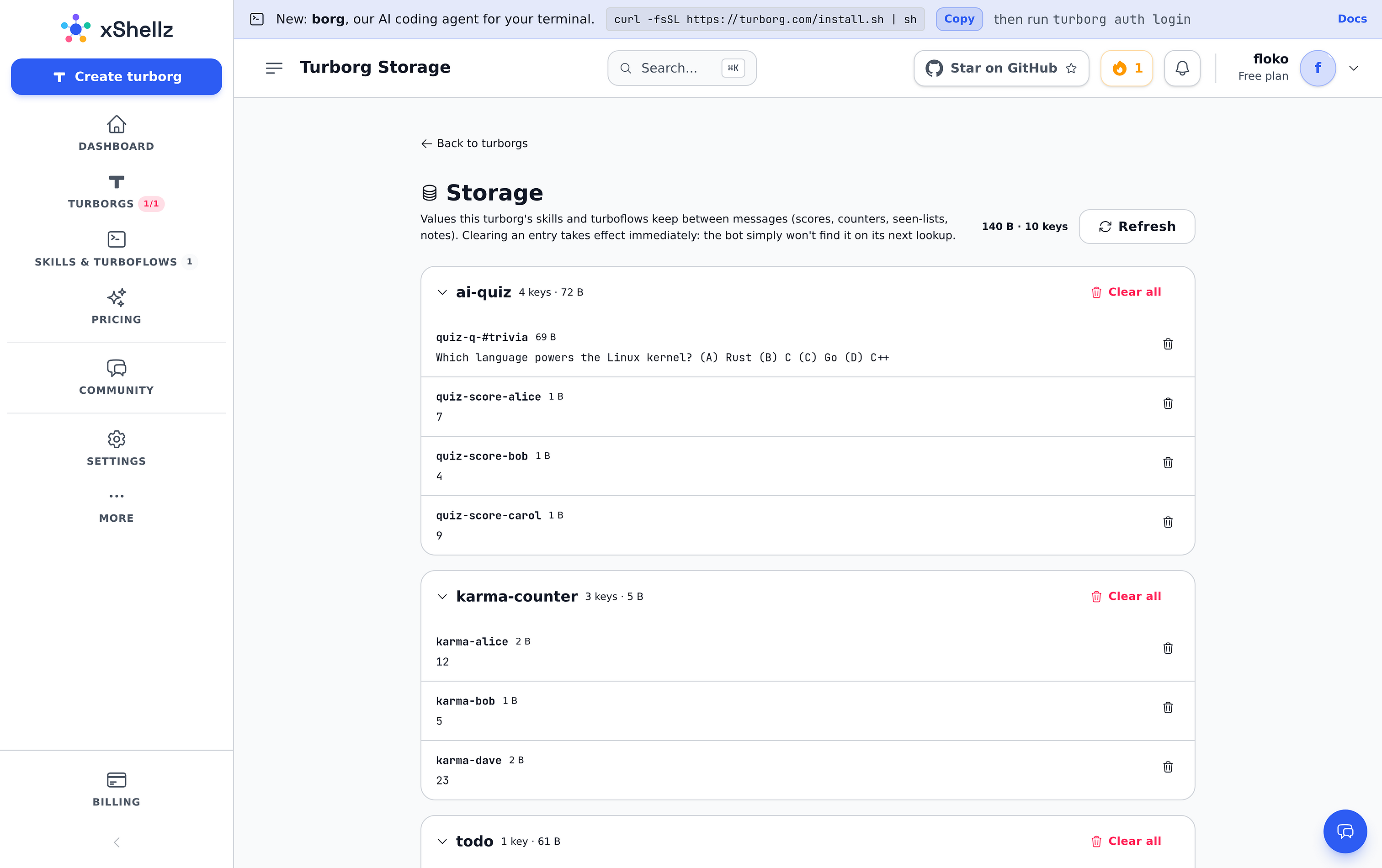The height and width of the screenshot is (868, 1382).
Task: Collapse the karma-counter group
Action: 442,596
